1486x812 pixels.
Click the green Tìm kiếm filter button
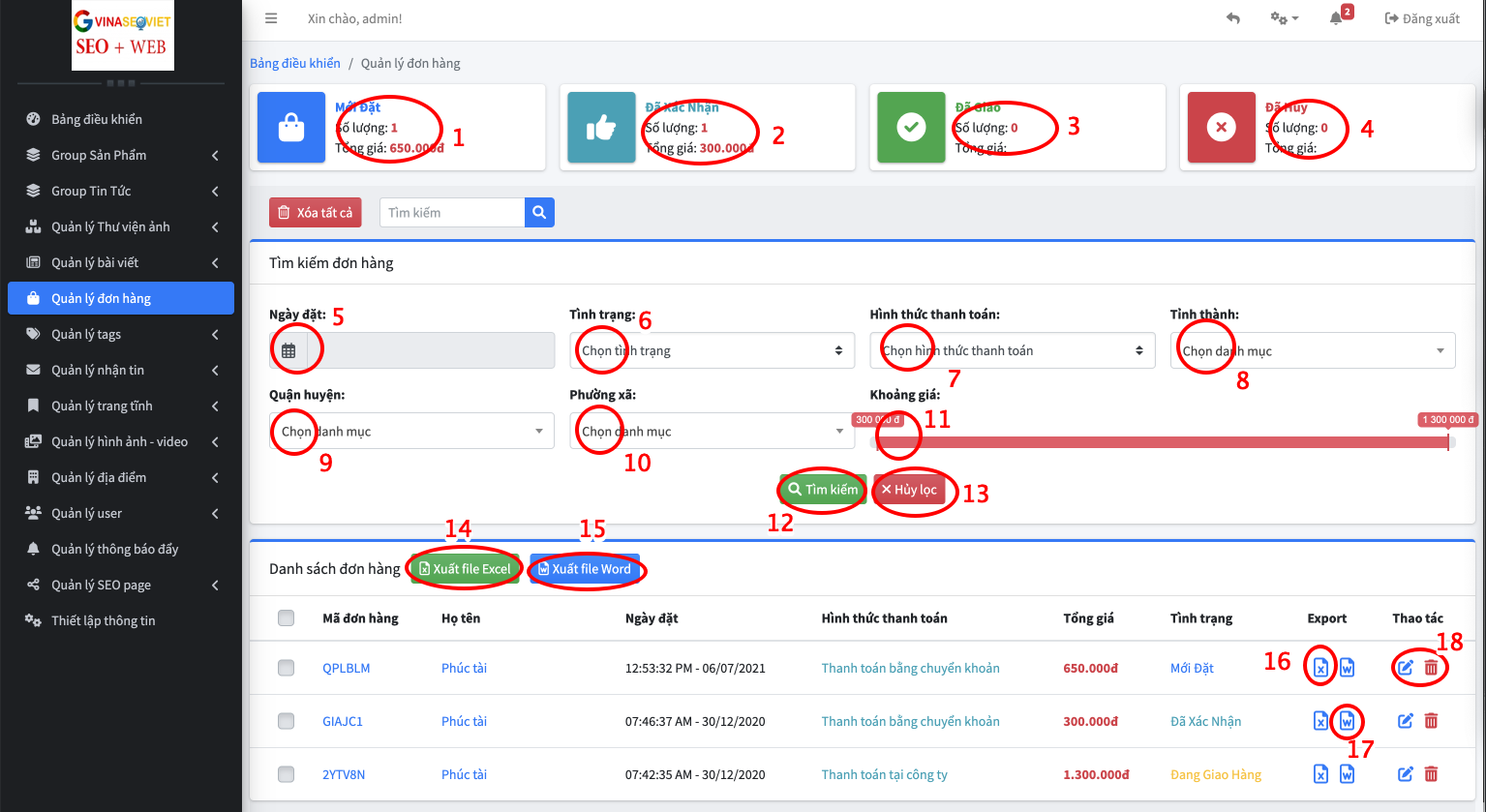point(823,489)
